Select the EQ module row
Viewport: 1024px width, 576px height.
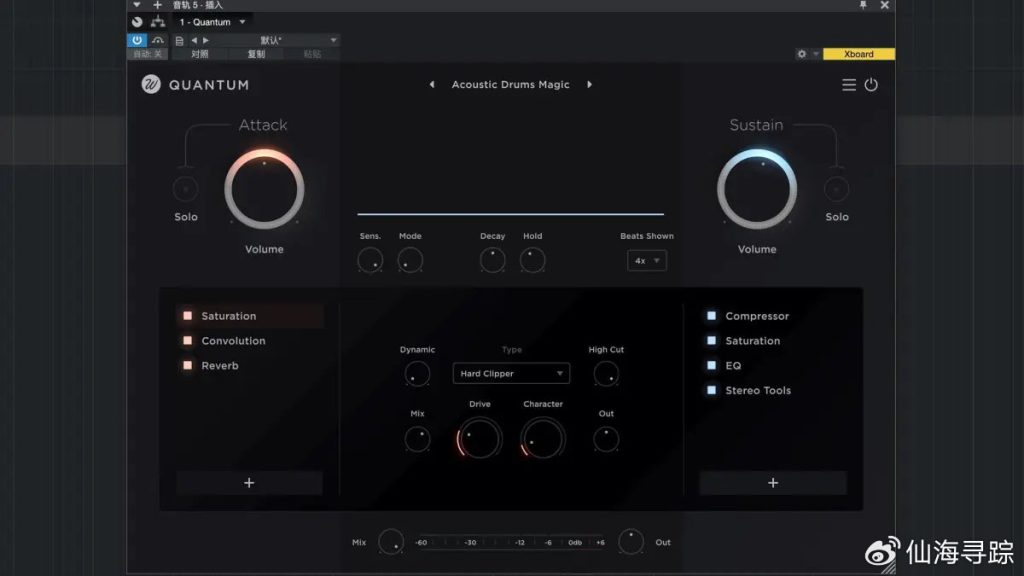tap(773, 366)
